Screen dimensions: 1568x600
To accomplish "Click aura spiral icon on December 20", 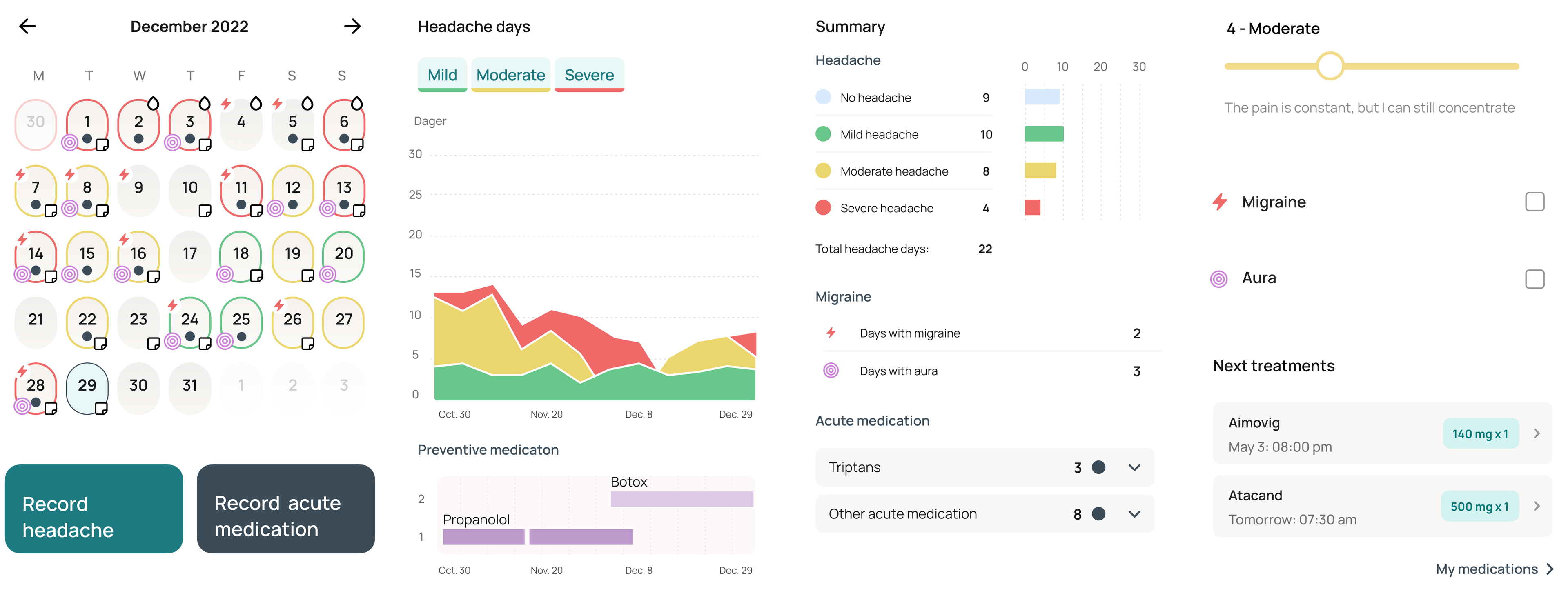I will coord(328,274).
